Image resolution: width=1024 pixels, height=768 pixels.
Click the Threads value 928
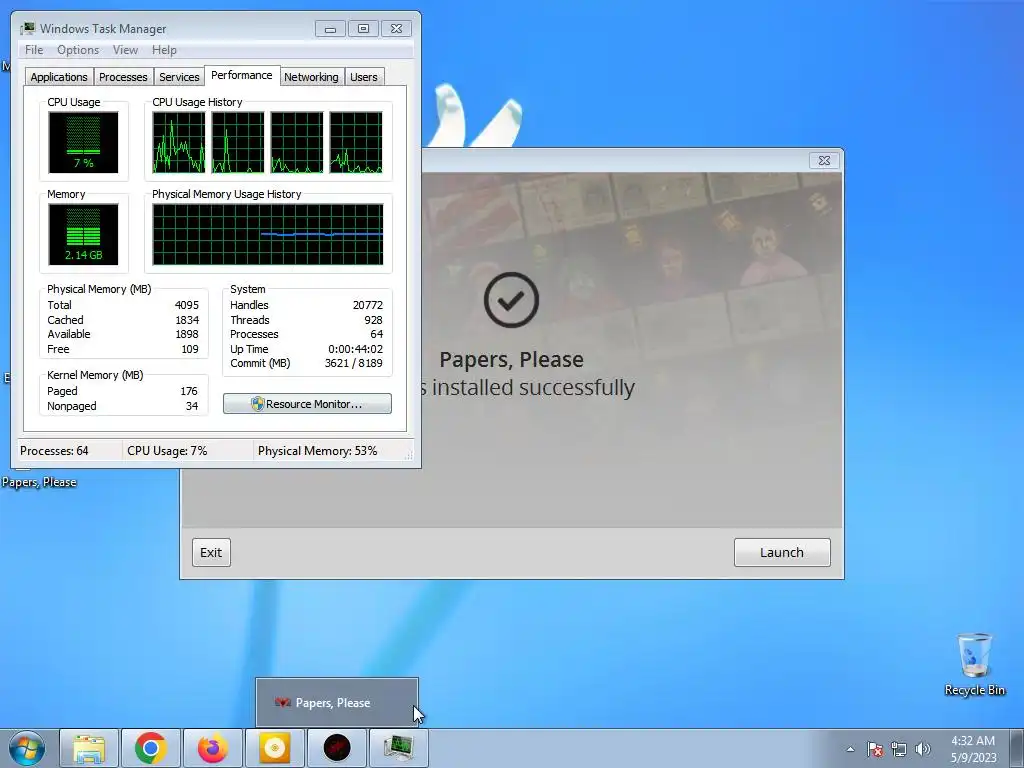(374, 320)
